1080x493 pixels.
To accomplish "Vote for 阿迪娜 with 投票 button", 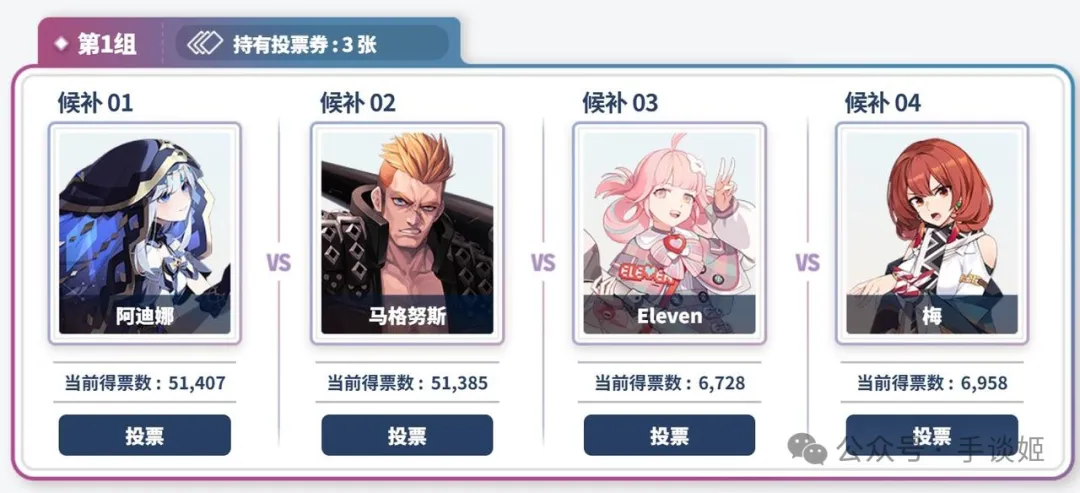I will click(x=145, y=435).
